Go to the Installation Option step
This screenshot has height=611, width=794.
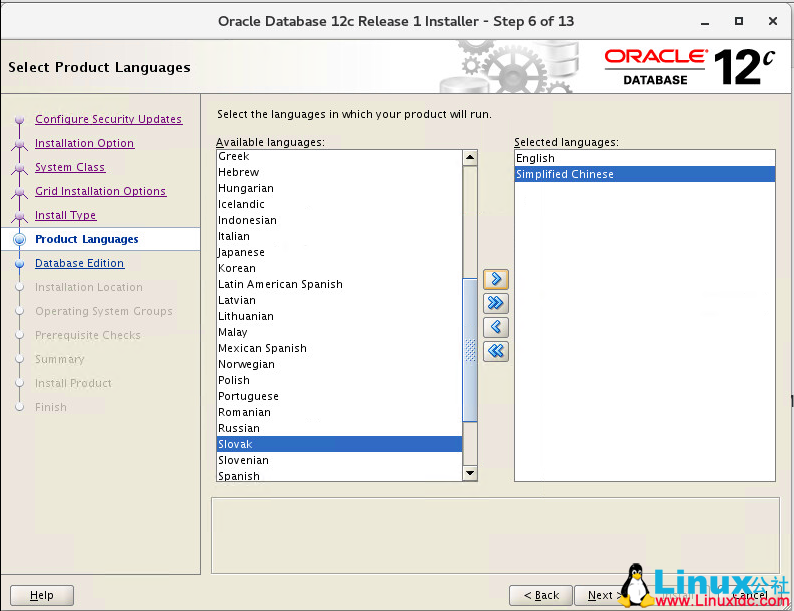(x=85, y=143)
